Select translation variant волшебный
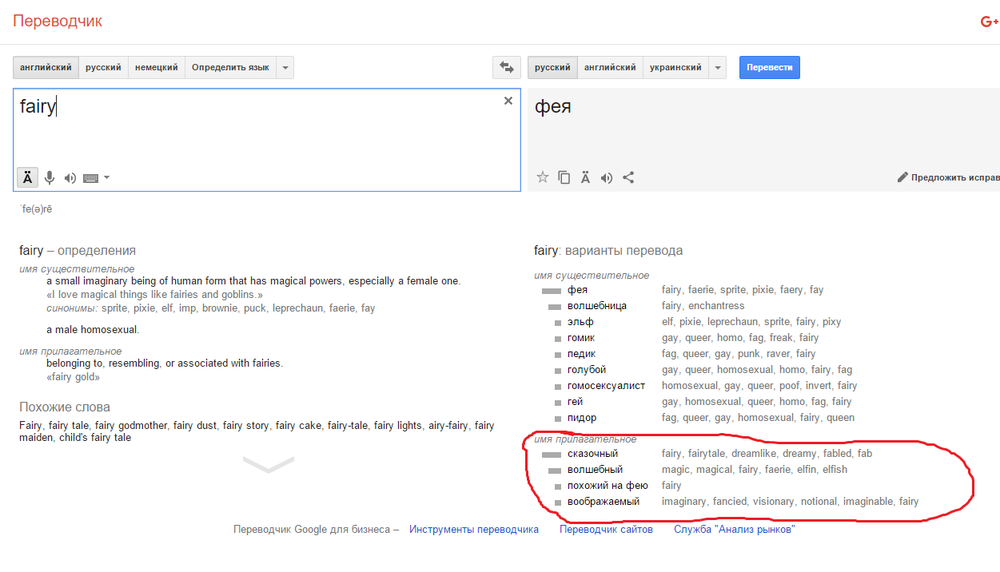Viewport: 1000px width, 572px height. (595, 469)
